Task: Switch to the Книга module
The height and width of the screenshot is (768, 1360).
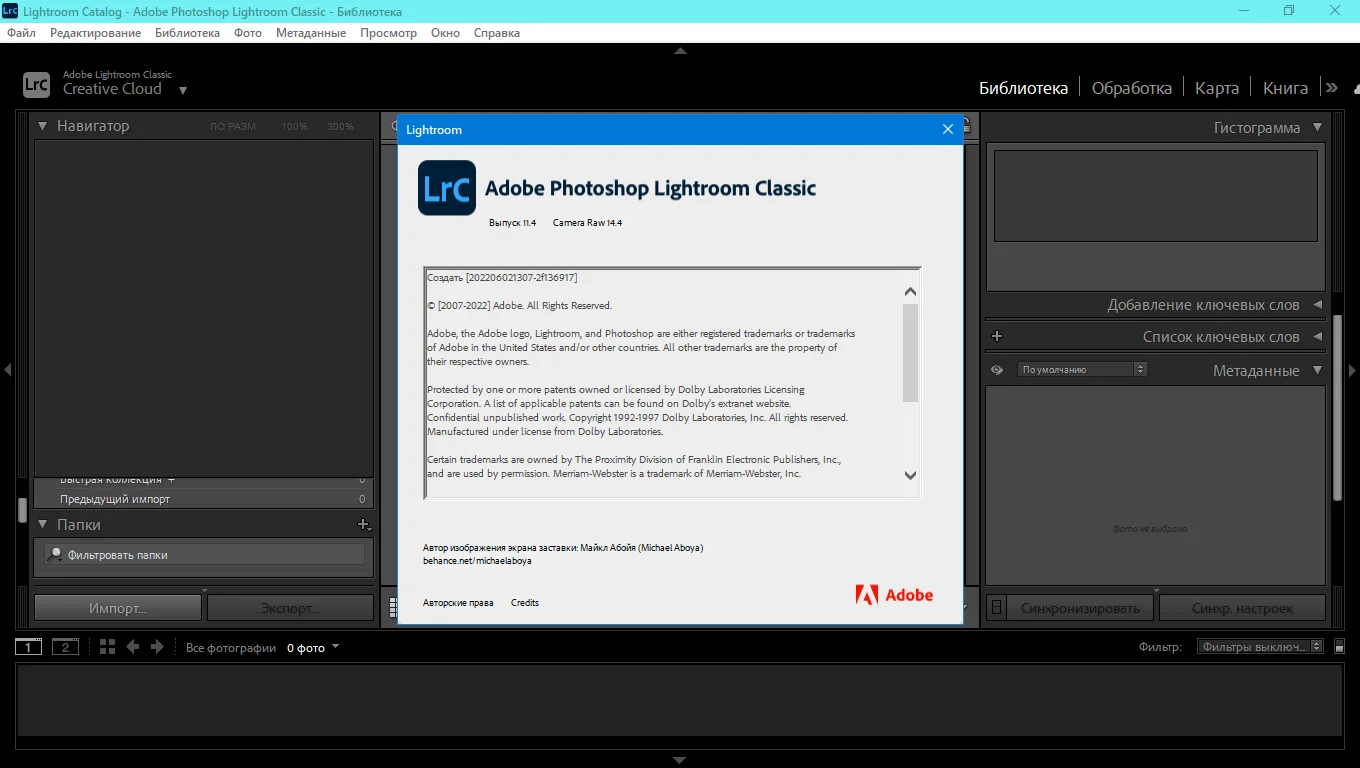Action: point(1285,88)
